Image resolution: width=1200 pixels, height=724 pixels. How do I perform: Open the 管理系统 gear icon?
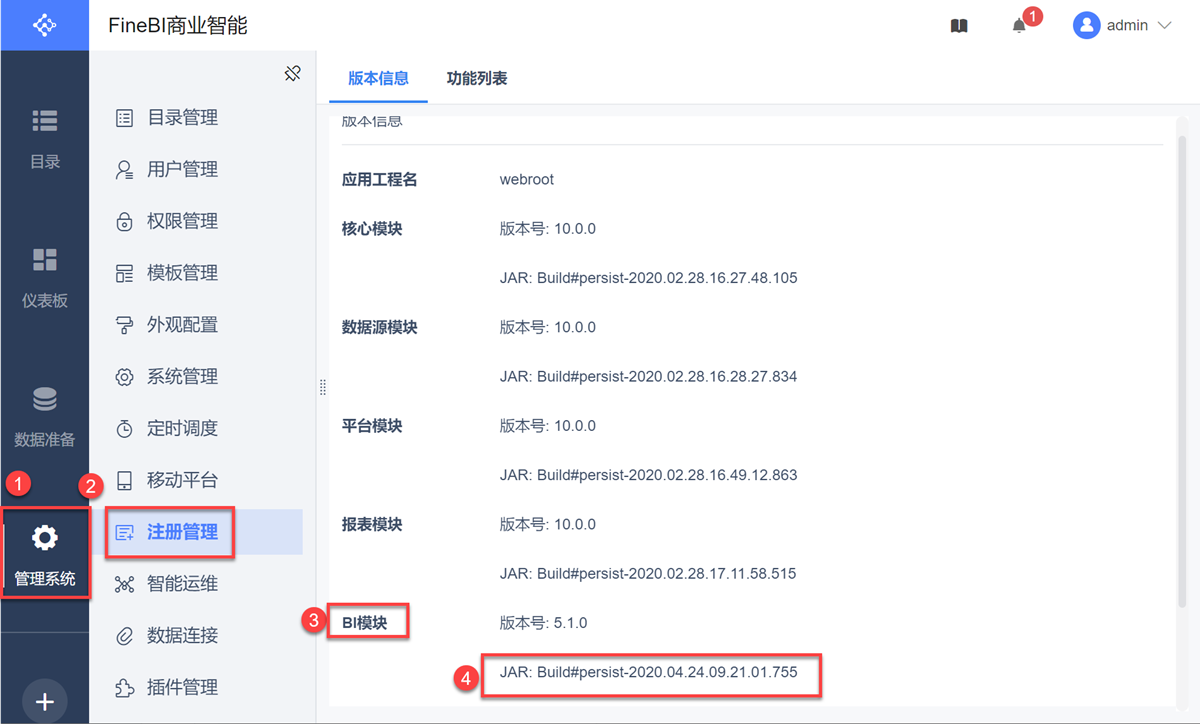(x=44, y=538)
